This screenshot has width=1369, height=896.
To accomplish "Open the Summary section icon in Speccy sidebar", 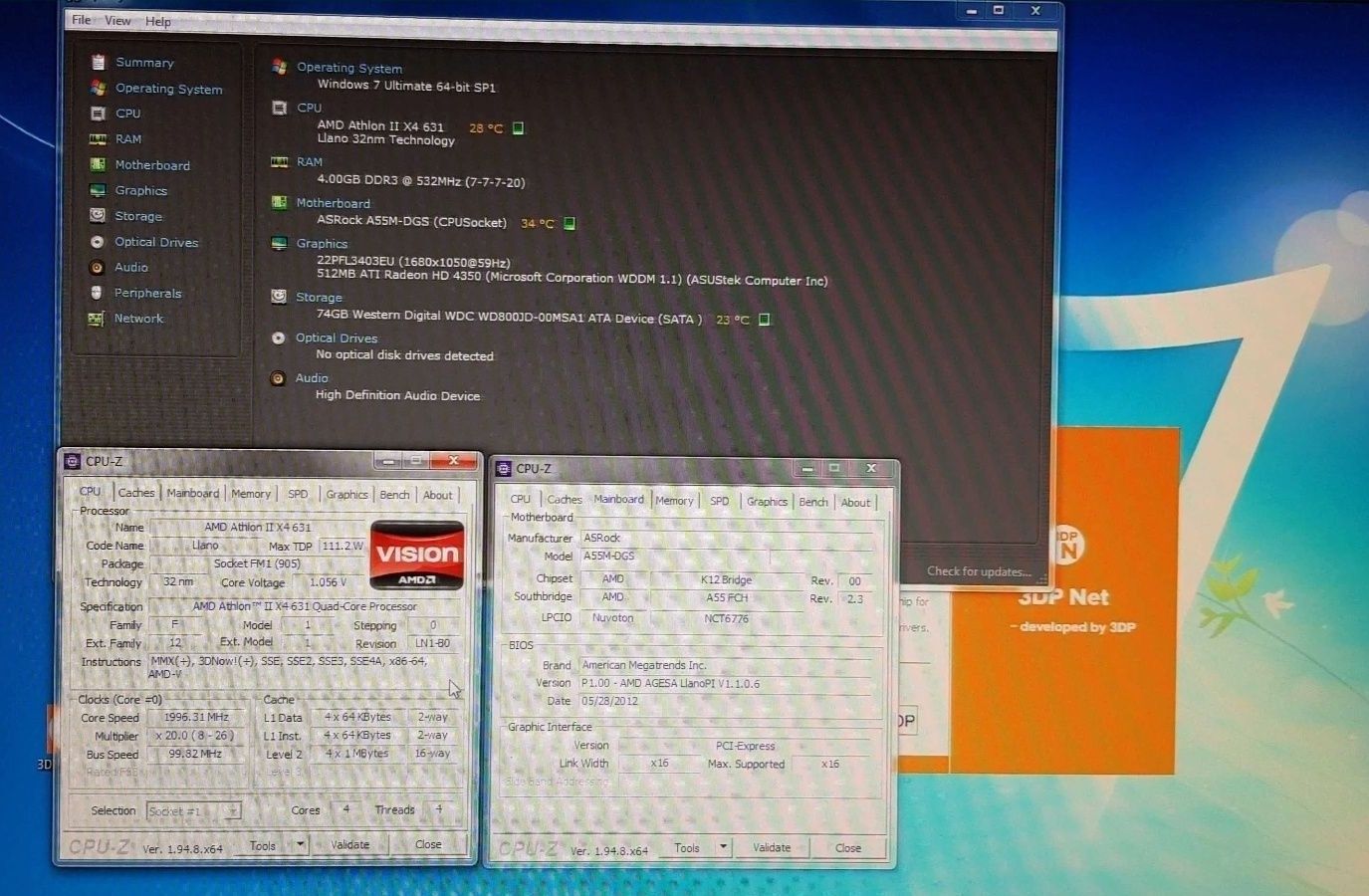I will click(x=98, y=62).
